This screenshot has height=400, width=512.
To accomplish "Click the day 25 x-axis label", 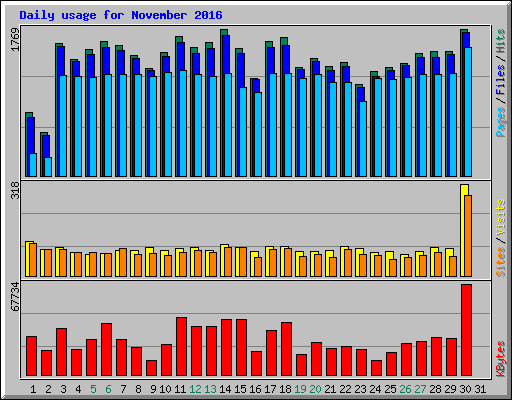I will pyautogui.click(x=390, y=389).
